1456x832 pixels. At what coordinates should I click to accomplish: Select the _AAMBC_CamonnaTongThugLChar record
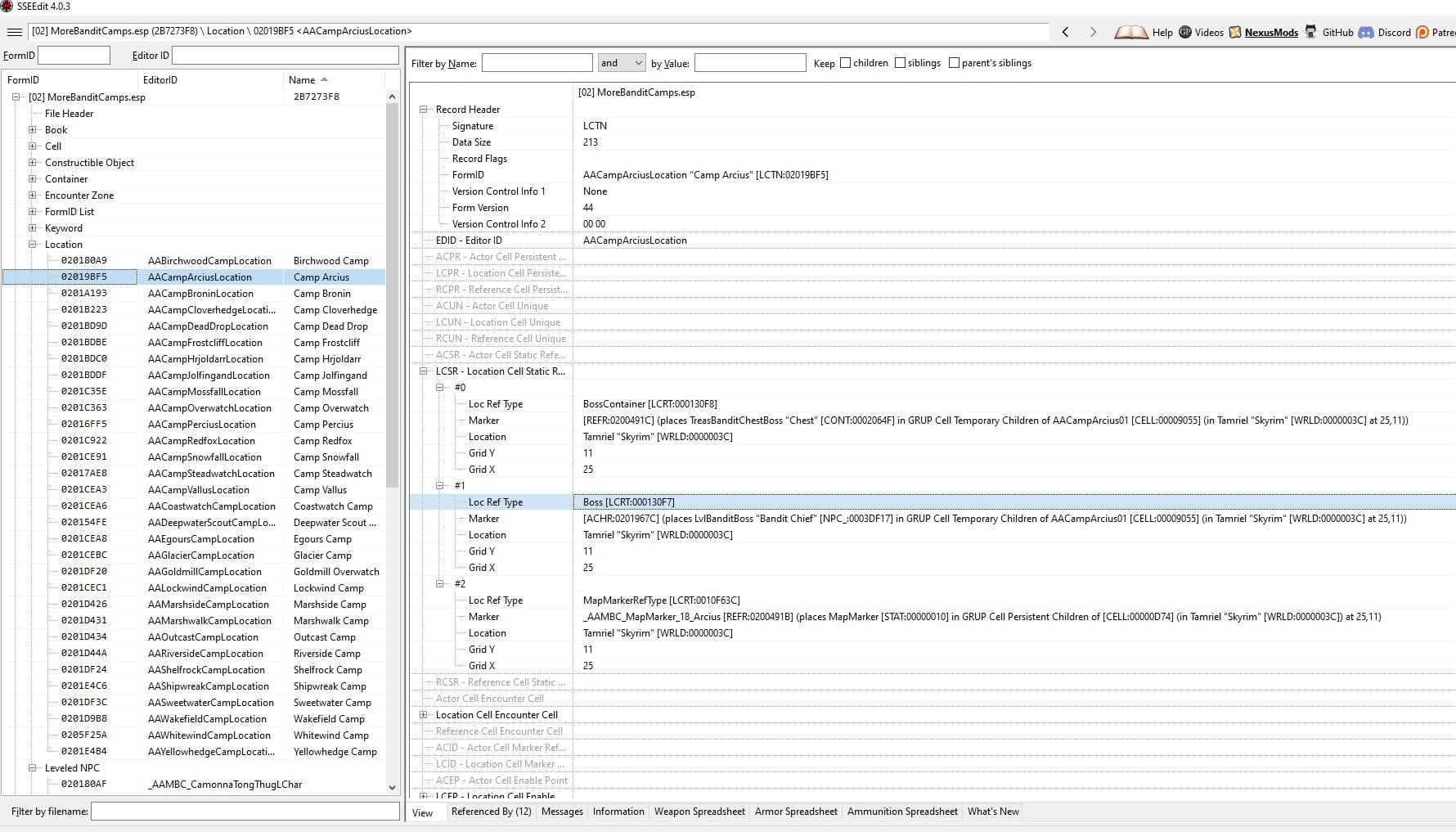(x=194, y=784)
